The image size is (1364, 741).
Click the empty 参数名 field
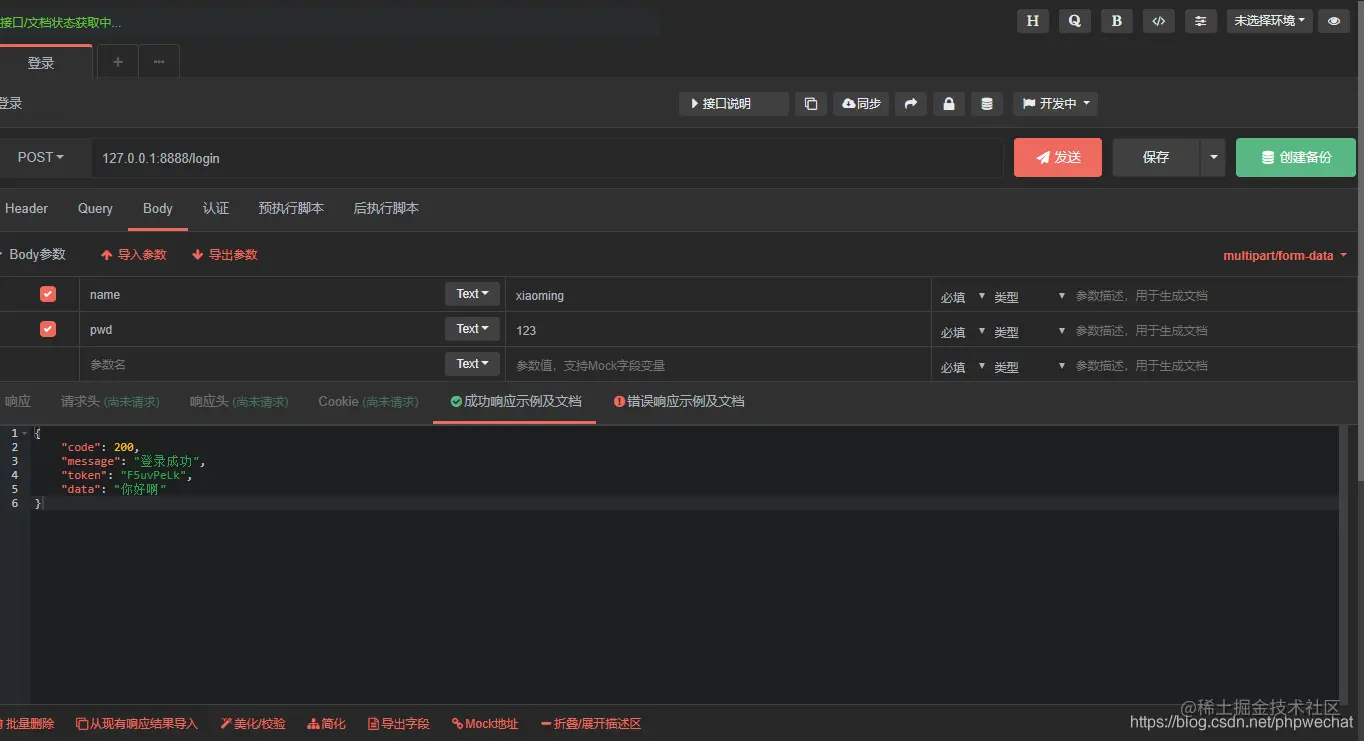coord(261,365)
